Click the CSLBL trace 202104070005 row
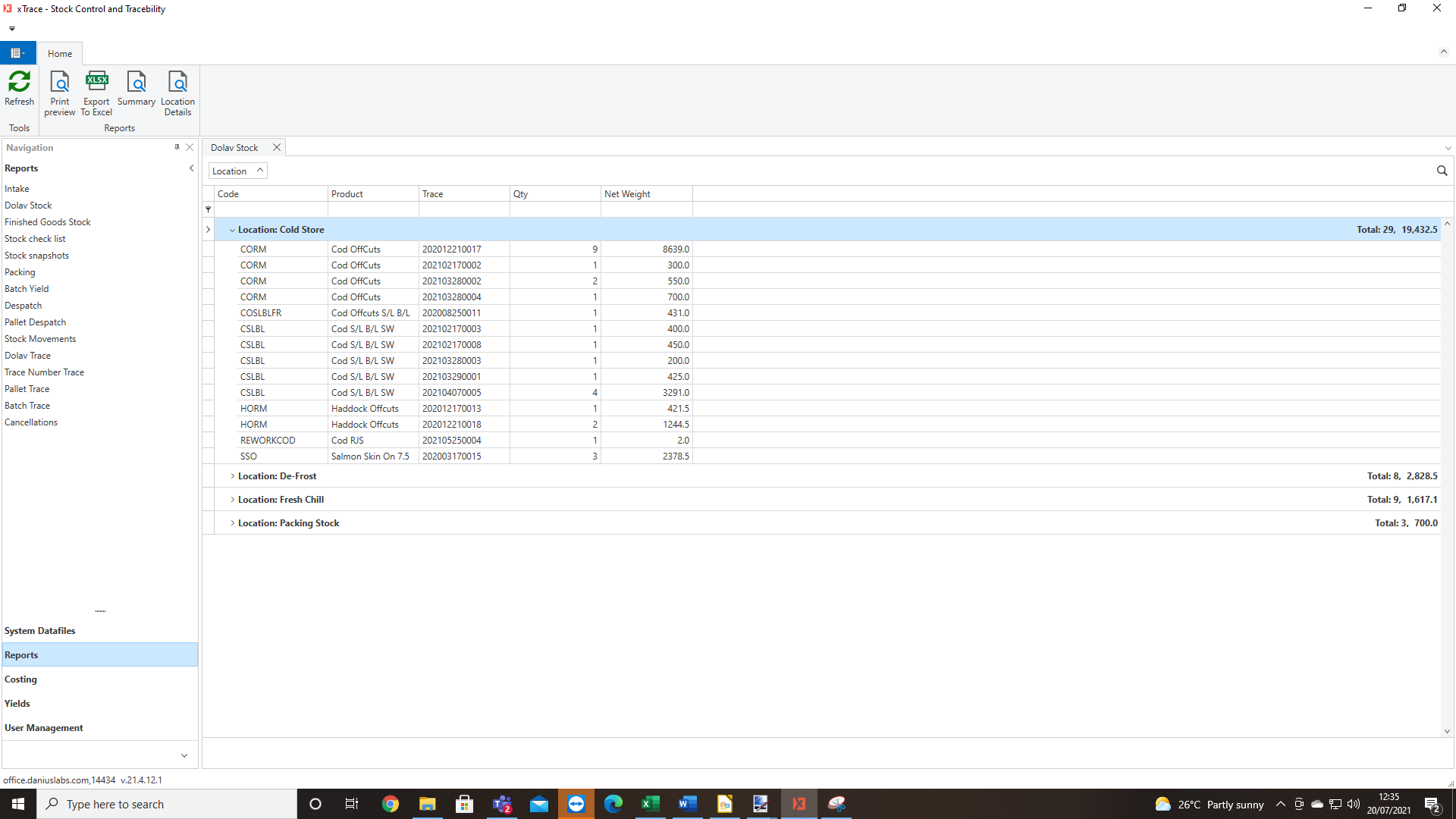 pyautogui.click(x=450, y=392)
